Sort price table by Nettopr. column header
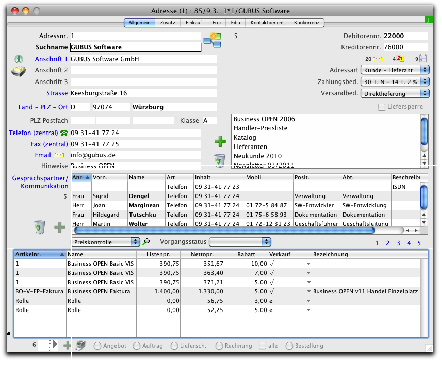442x366 pixels. (202, 254)
